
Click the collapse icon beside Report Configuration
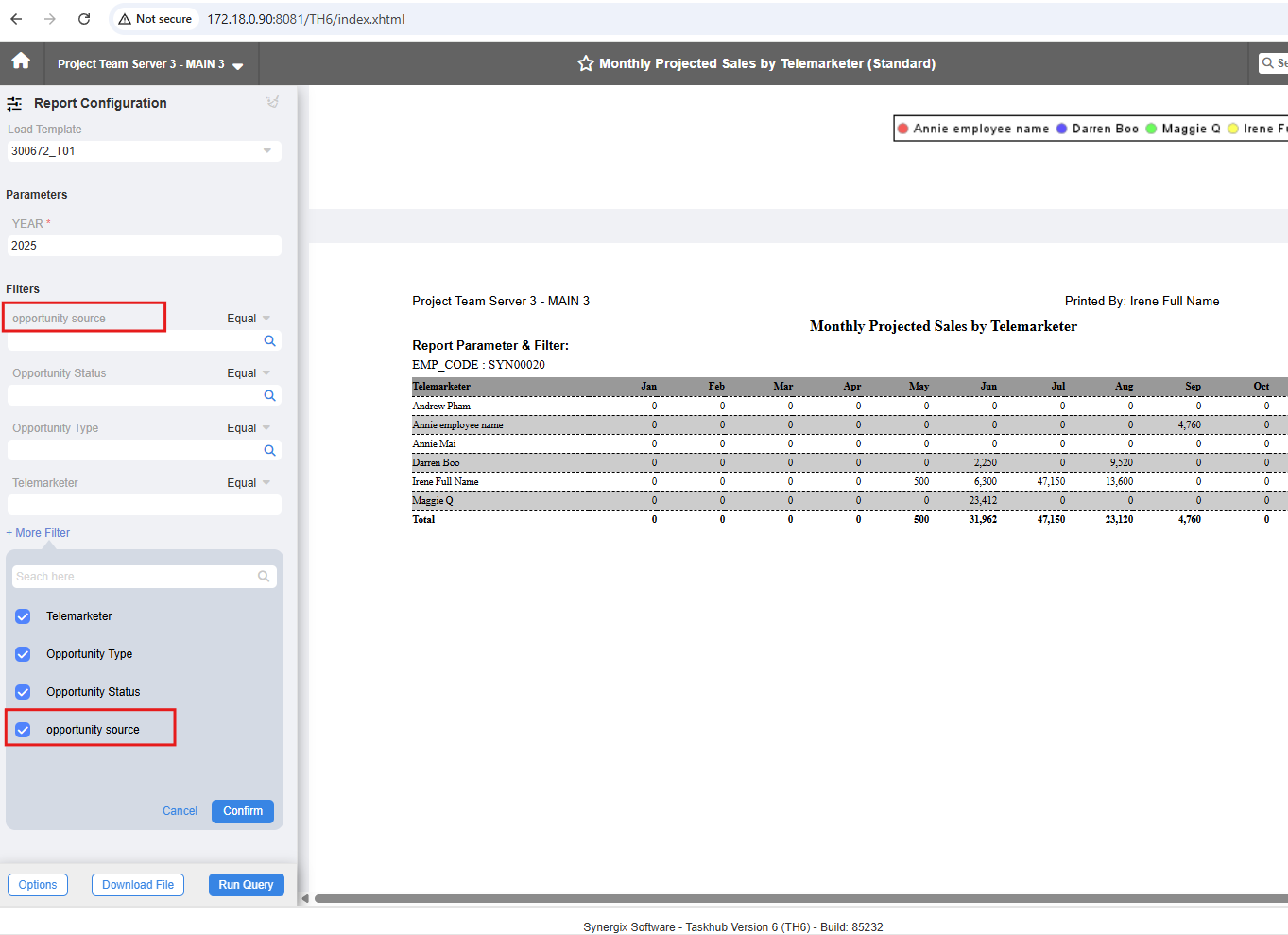tap(273, 102)
